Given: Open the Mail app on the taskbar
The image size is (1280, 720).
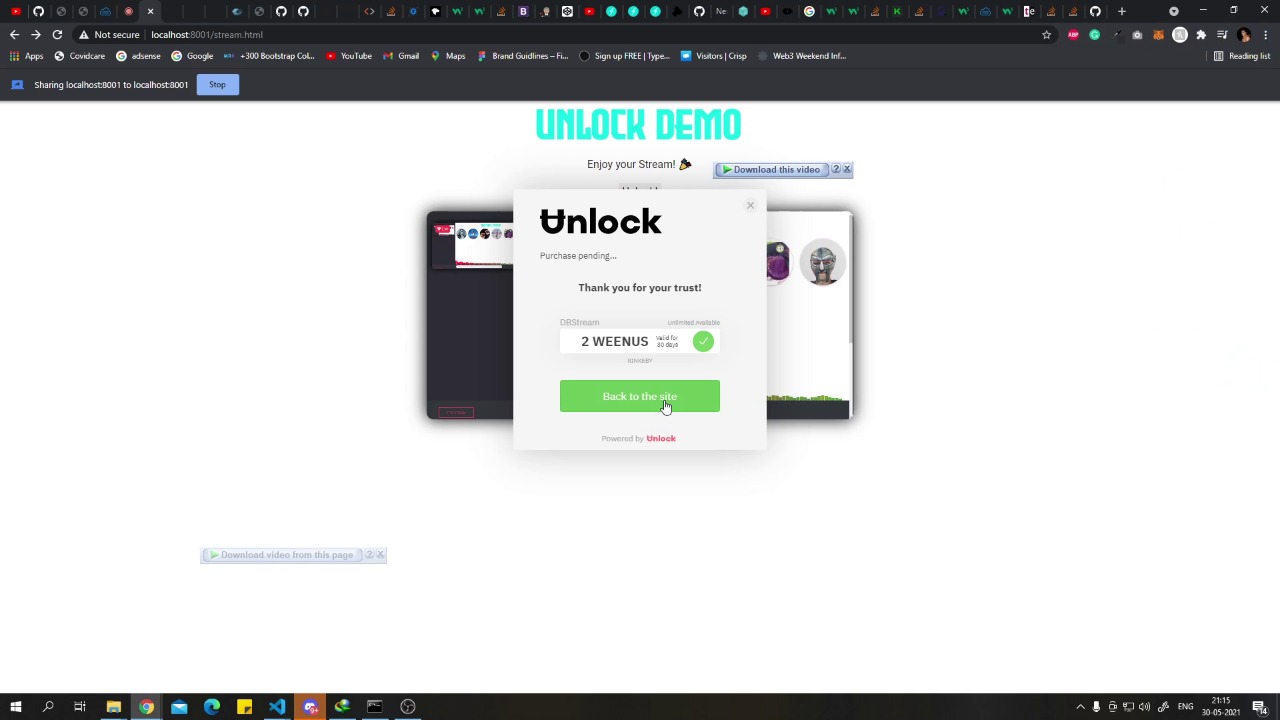Looking at the screenshot, I should [179, 707].
